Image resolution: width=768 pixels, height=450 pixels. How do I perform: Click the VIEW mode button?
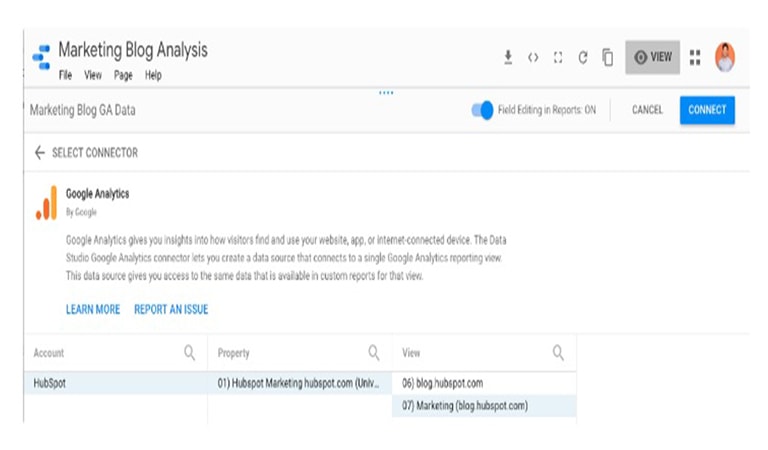coord(652,57)
